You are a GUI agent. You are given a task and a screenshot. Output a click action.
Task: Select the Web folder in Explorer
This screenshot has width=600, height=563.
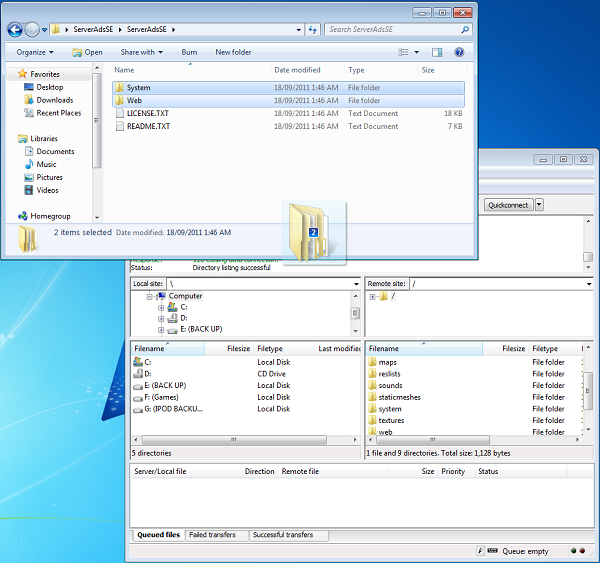(289, 101)
